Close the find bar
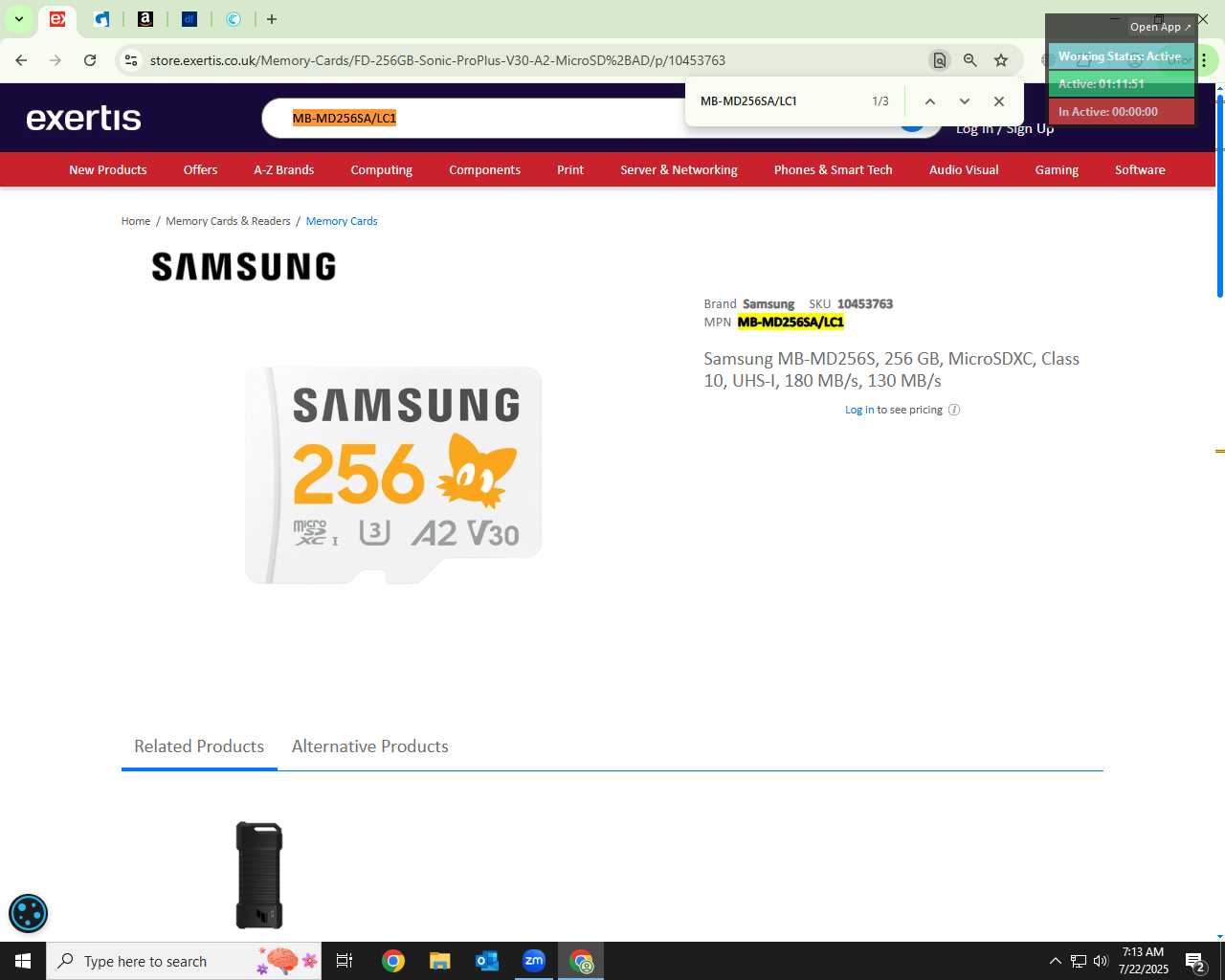1225x980 pixels. pos(999,101)
